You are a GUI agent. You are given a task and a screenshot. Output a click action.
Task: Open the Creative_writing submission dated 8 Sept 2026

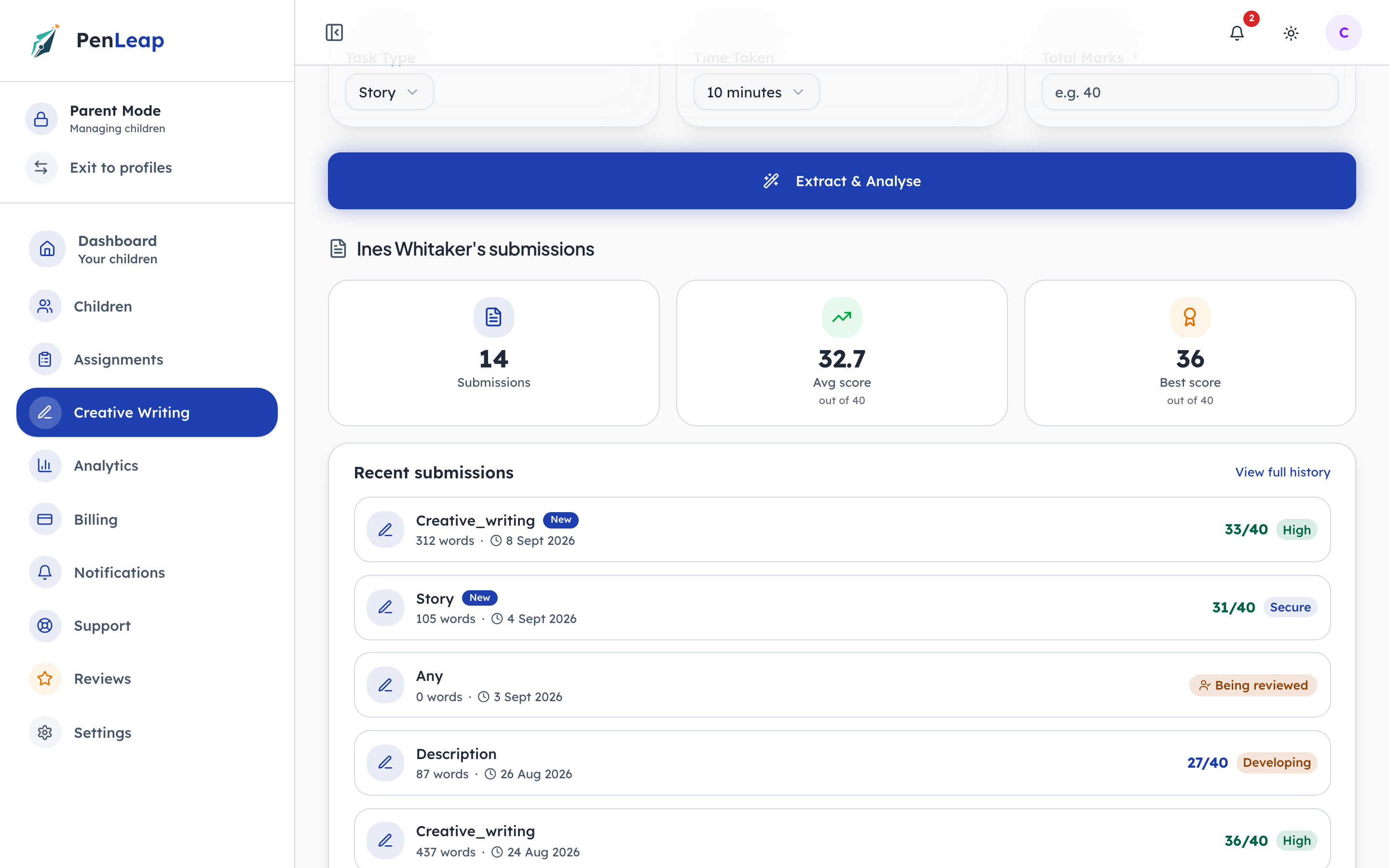pyautogui.click(x=842, y=529)
